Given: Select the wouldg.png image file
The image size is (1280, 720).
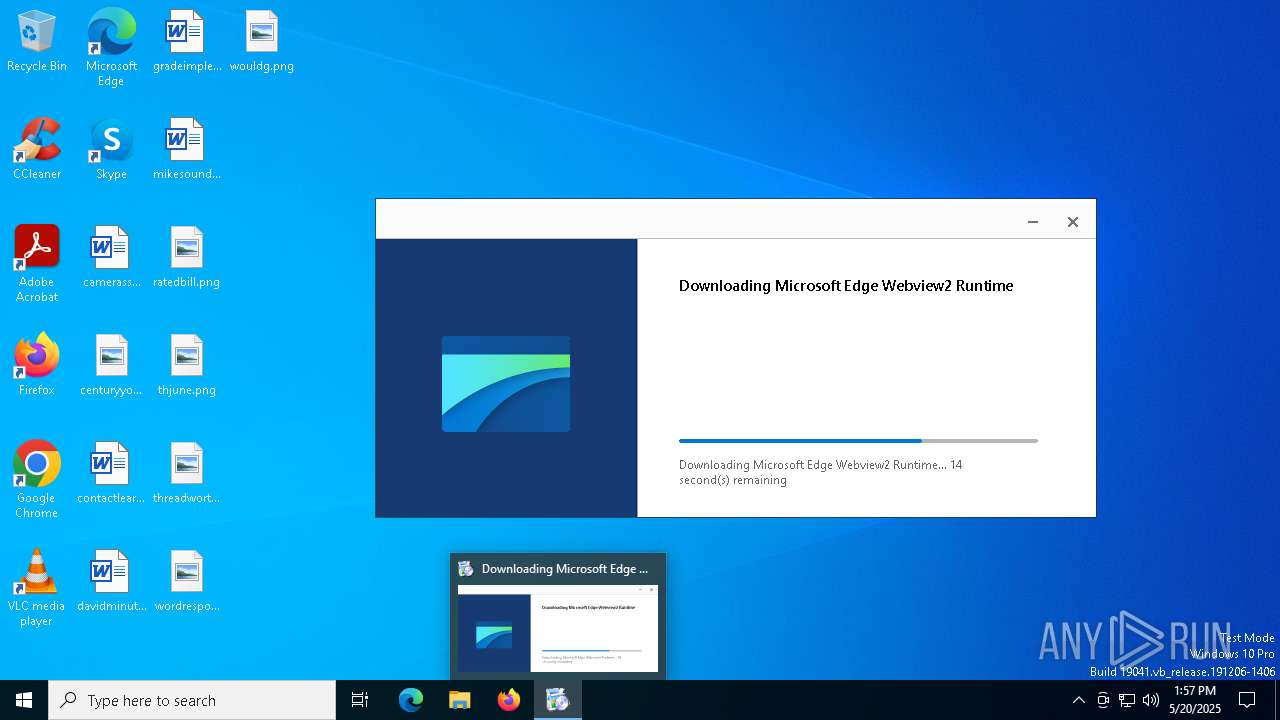Looking at the screenshot, I should tap(261, 42).
